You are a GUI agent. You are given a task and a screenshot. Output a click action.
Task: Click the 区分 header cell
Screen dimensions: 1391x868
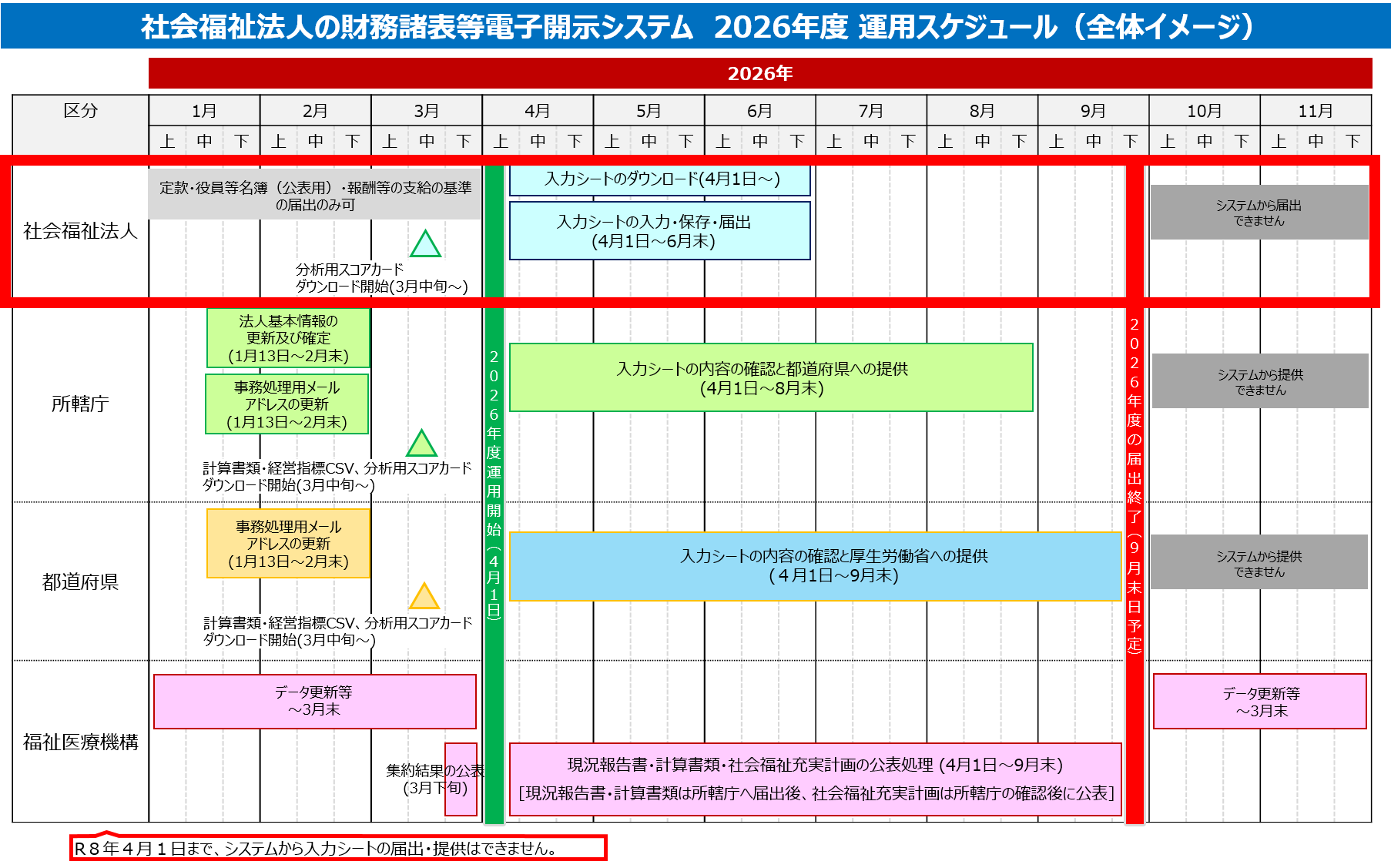click(x=81, y=111)
